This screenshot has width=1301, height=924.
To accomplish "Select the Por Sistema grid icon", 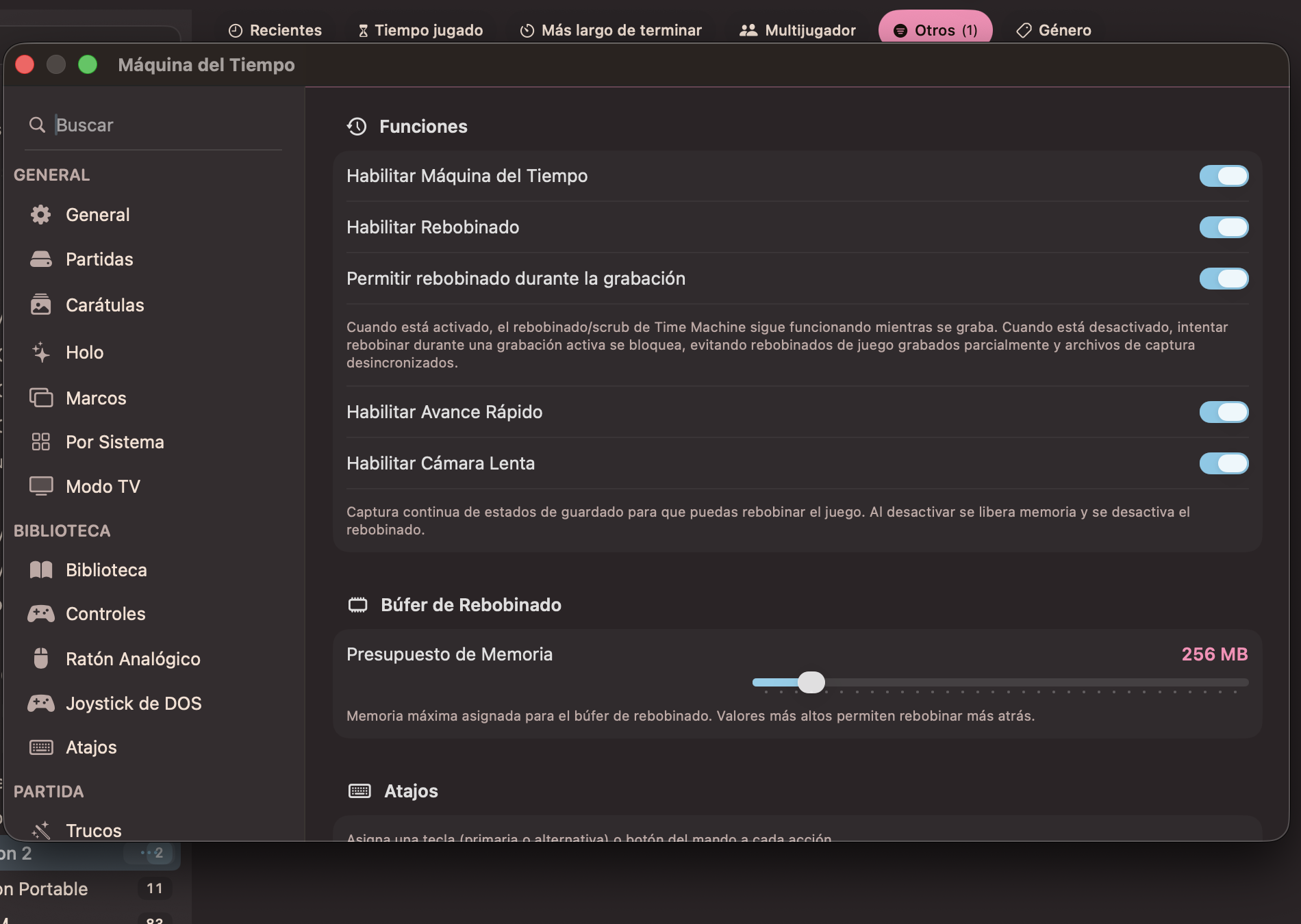I will pyautogui.click(x=40, y=441).
